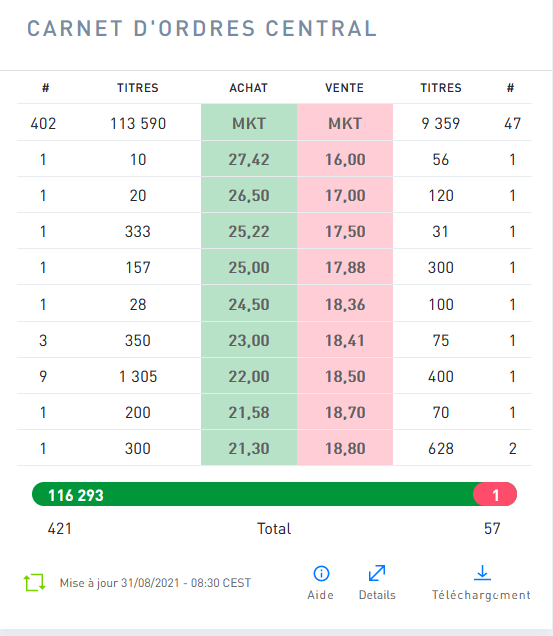Click the 22,00 bid price cell
Image resolution: width=553 pixels, height=636 pixels.
(x=249, y=376)
